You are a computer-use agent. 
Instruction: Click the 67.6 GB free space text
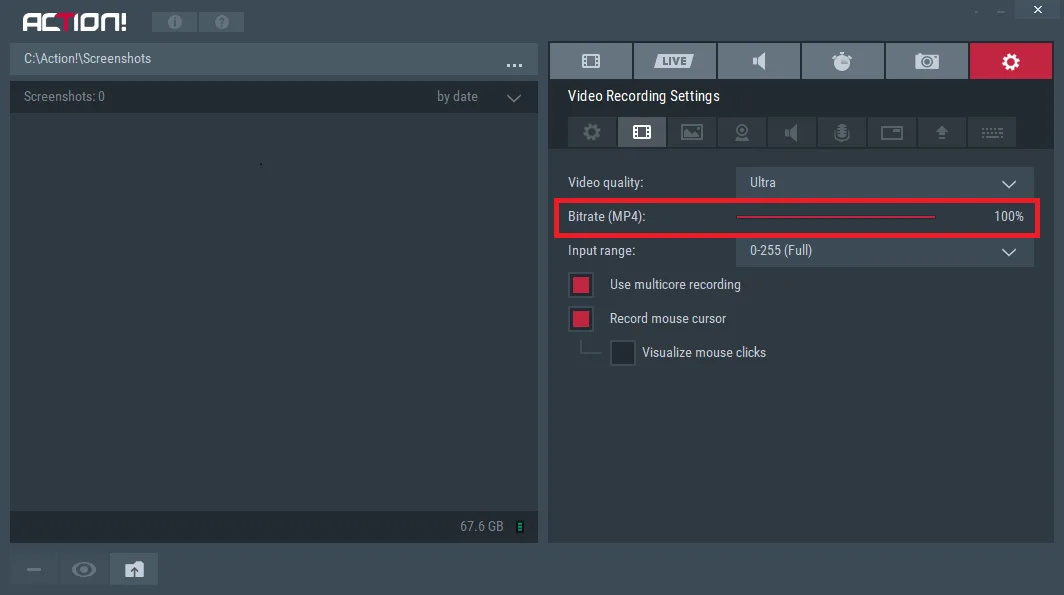click(x=481, y=526)
